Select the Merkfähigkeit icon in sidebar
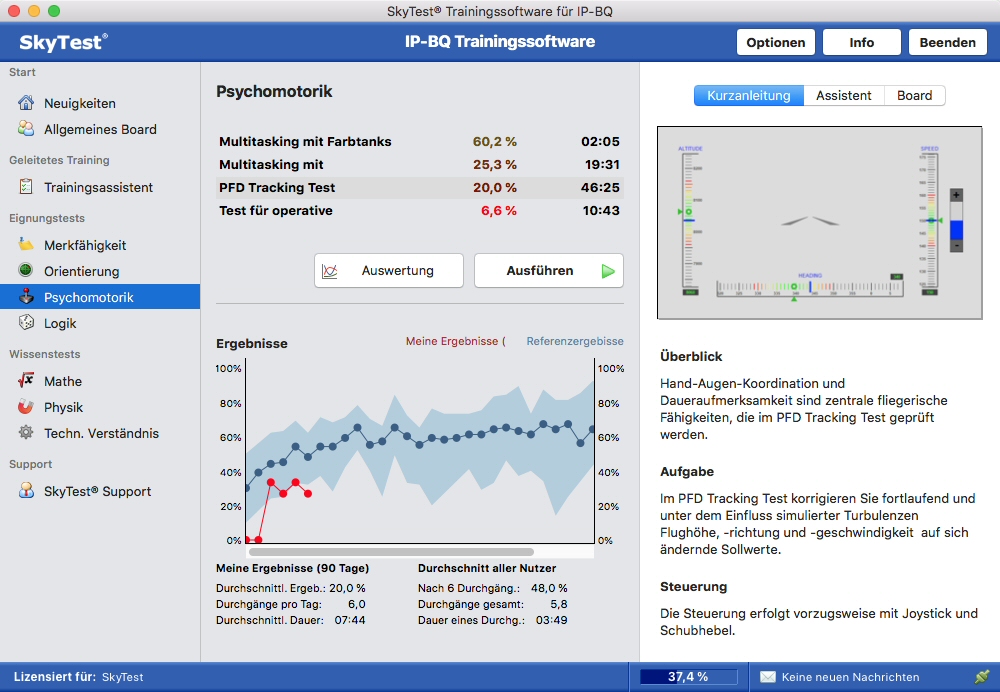 [x=26, y=245]
